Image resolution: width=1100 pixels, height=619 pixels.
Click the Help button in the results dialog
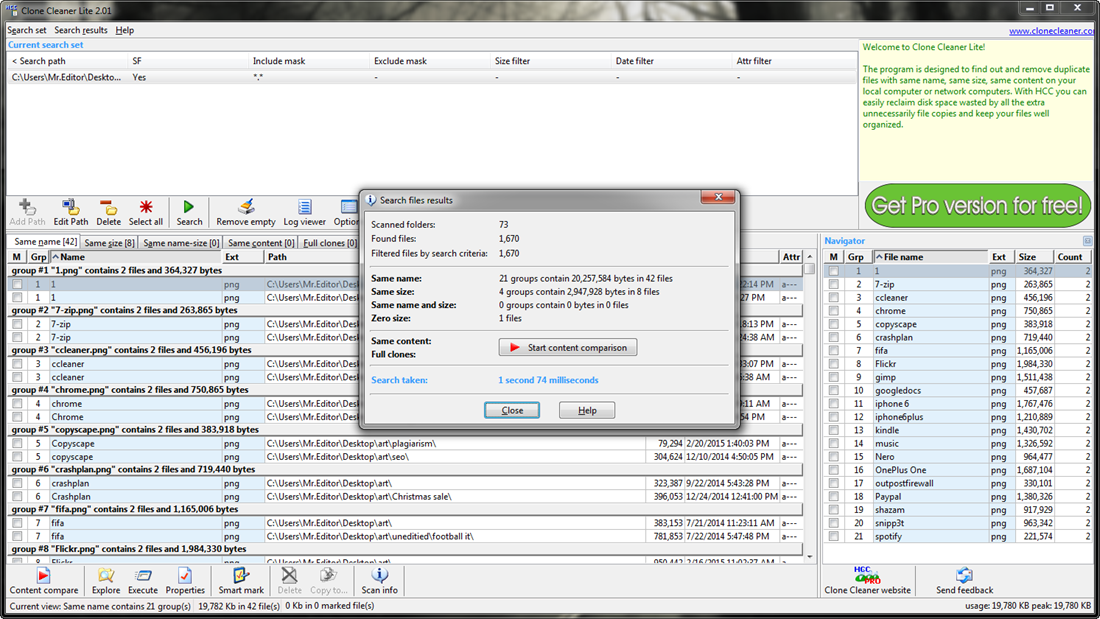[586, 411]
